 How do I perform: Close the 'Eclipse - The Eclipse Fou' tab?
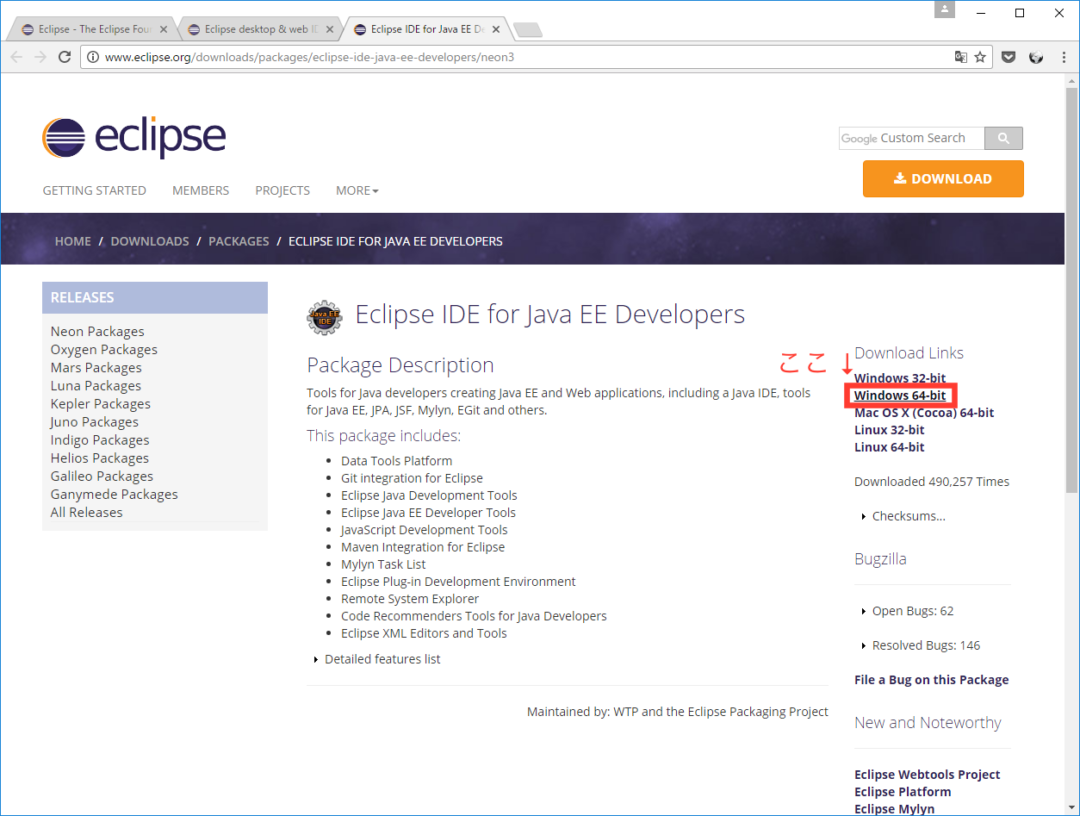[x=163, y=29]
